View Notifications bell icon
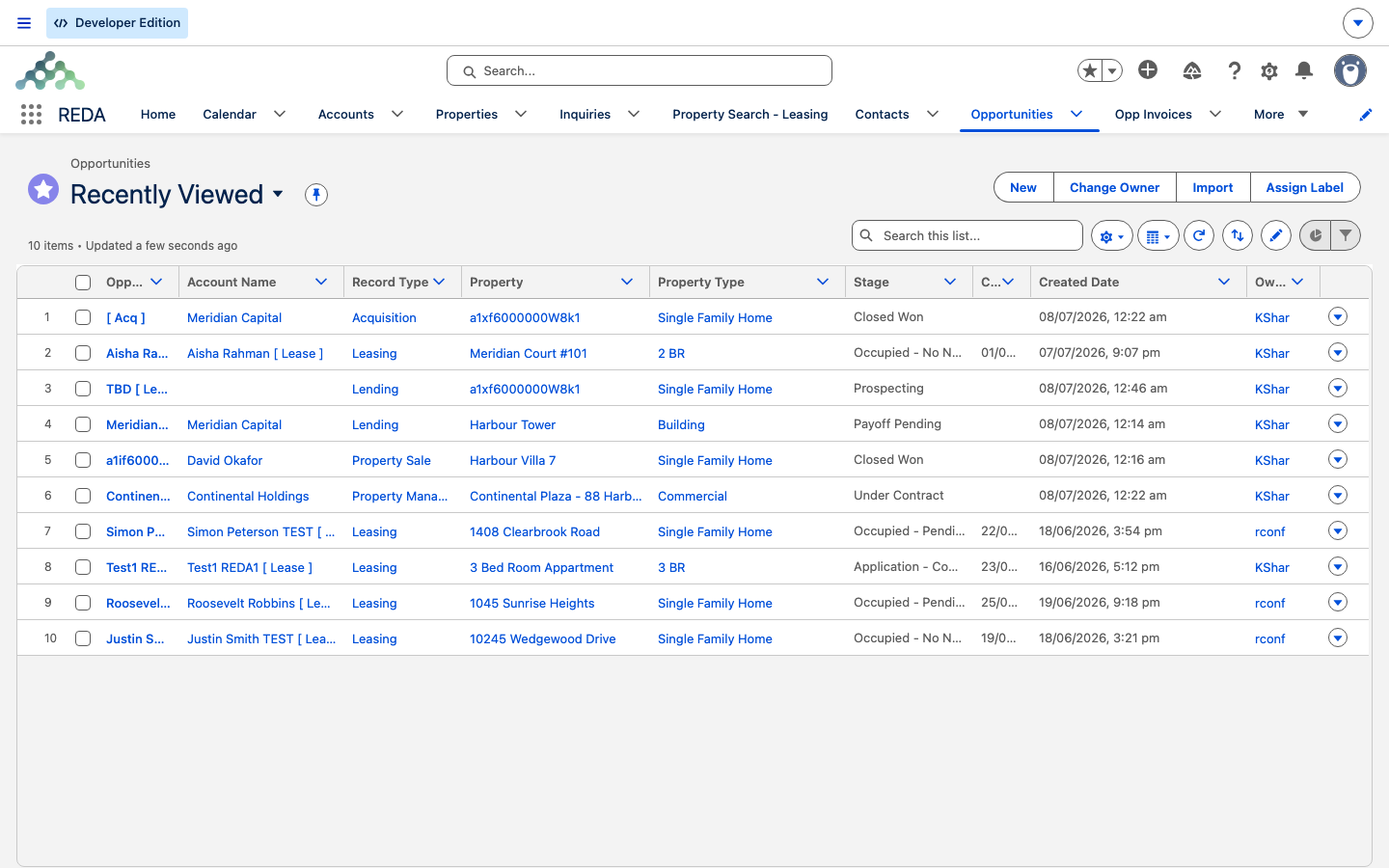The width and height of the screenshot is (1389, 868). [x=1304, y=70]
